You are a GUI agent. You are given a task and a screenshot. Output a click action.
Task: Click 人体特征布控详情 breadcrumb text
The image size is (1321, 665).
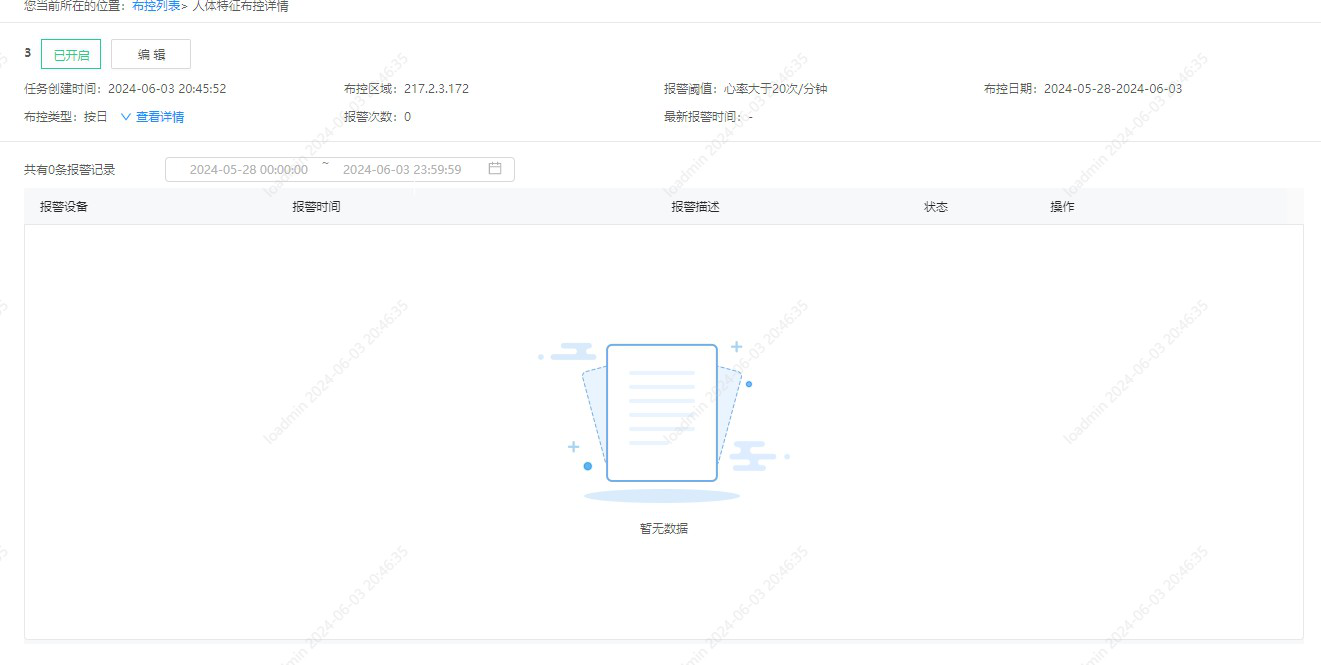(x=240, y=6)
